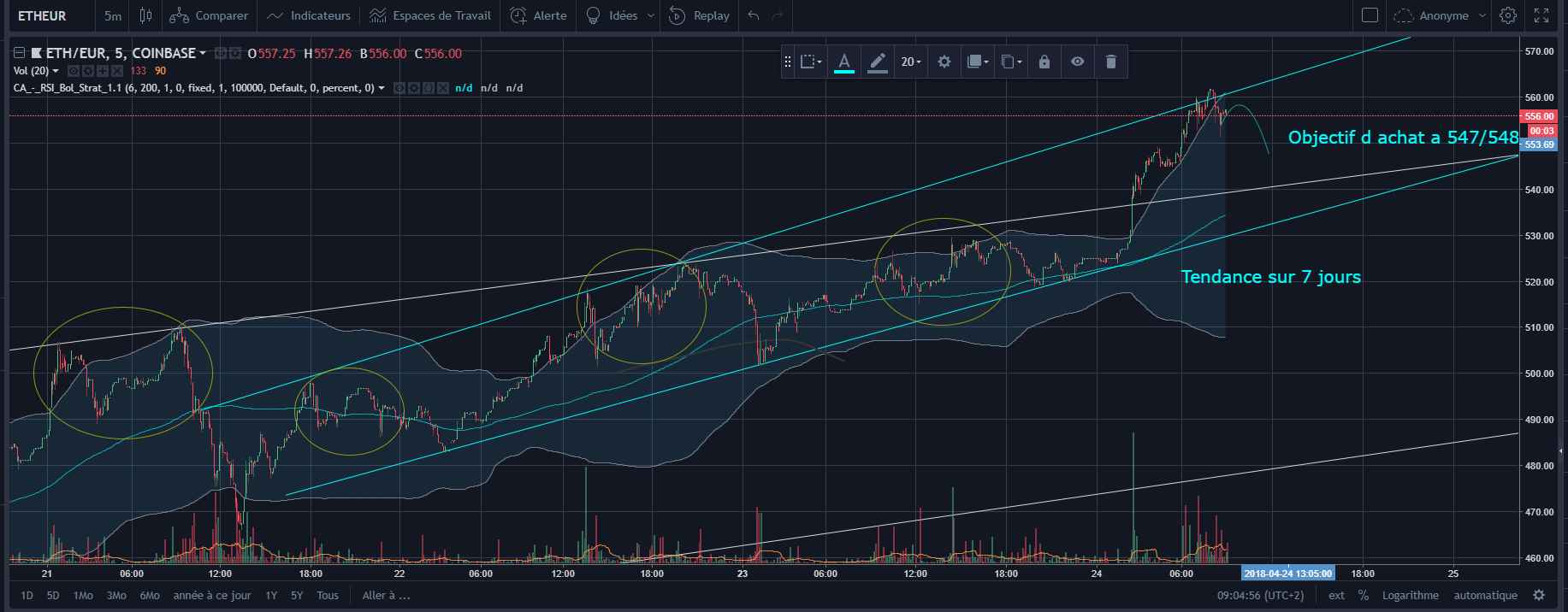Open the Anonyme cloud save menu
Viewport: 1568px width, 612px height.
click(1440, 15)
